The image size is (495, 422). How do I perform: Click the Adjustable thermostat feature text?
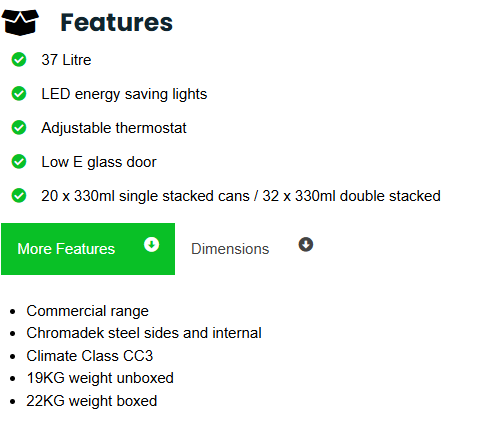(x=114, y=128)
